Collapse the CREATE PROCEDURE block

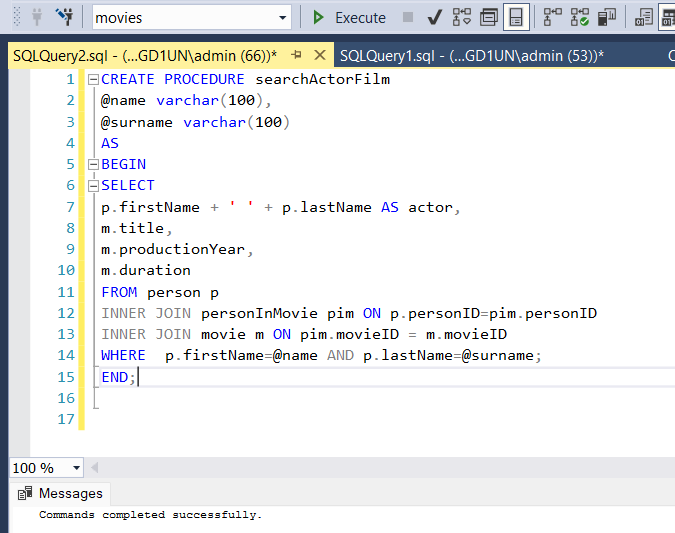pyautogui.click(x=93, y=80)
